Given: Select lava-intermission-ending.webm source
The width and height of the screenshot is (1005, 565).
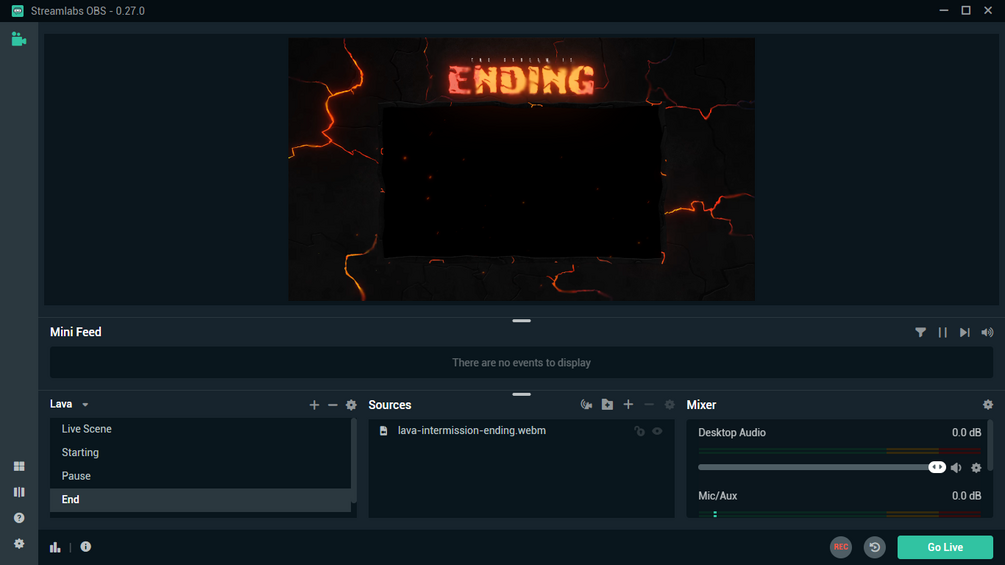Looking at the screenshot, I should pos(521,430).
